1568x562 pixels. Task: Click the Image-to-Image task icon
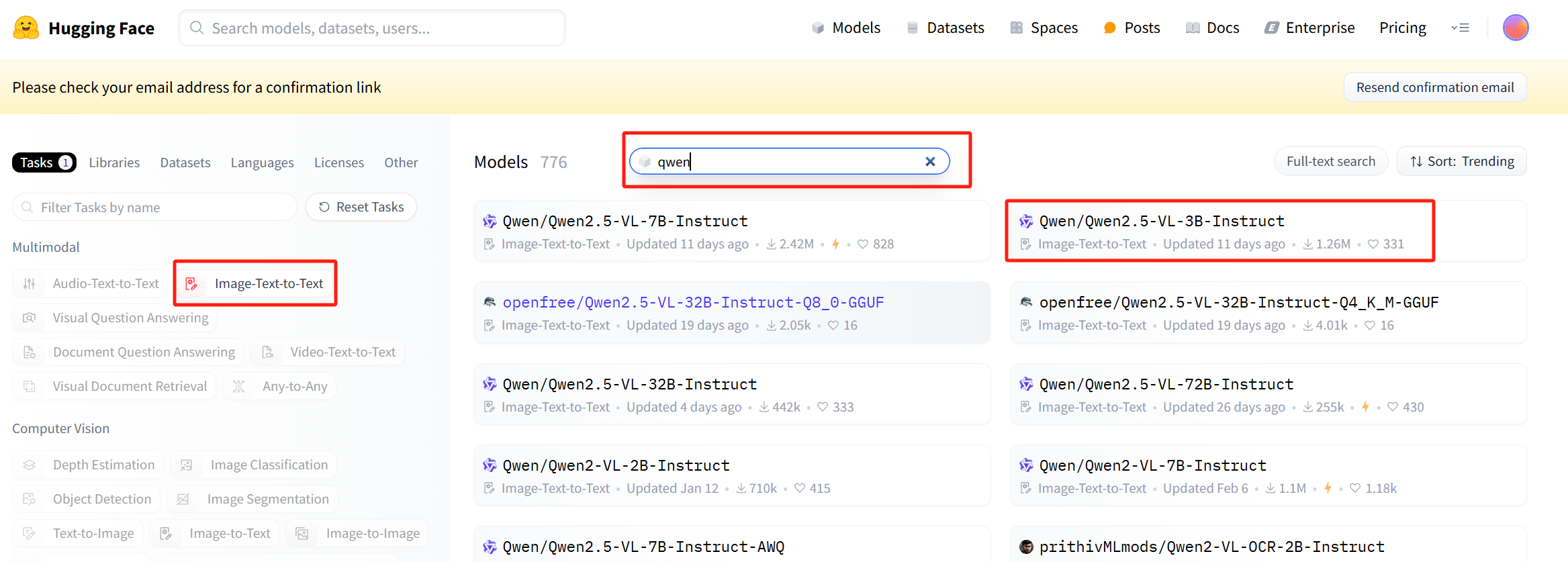303,533
